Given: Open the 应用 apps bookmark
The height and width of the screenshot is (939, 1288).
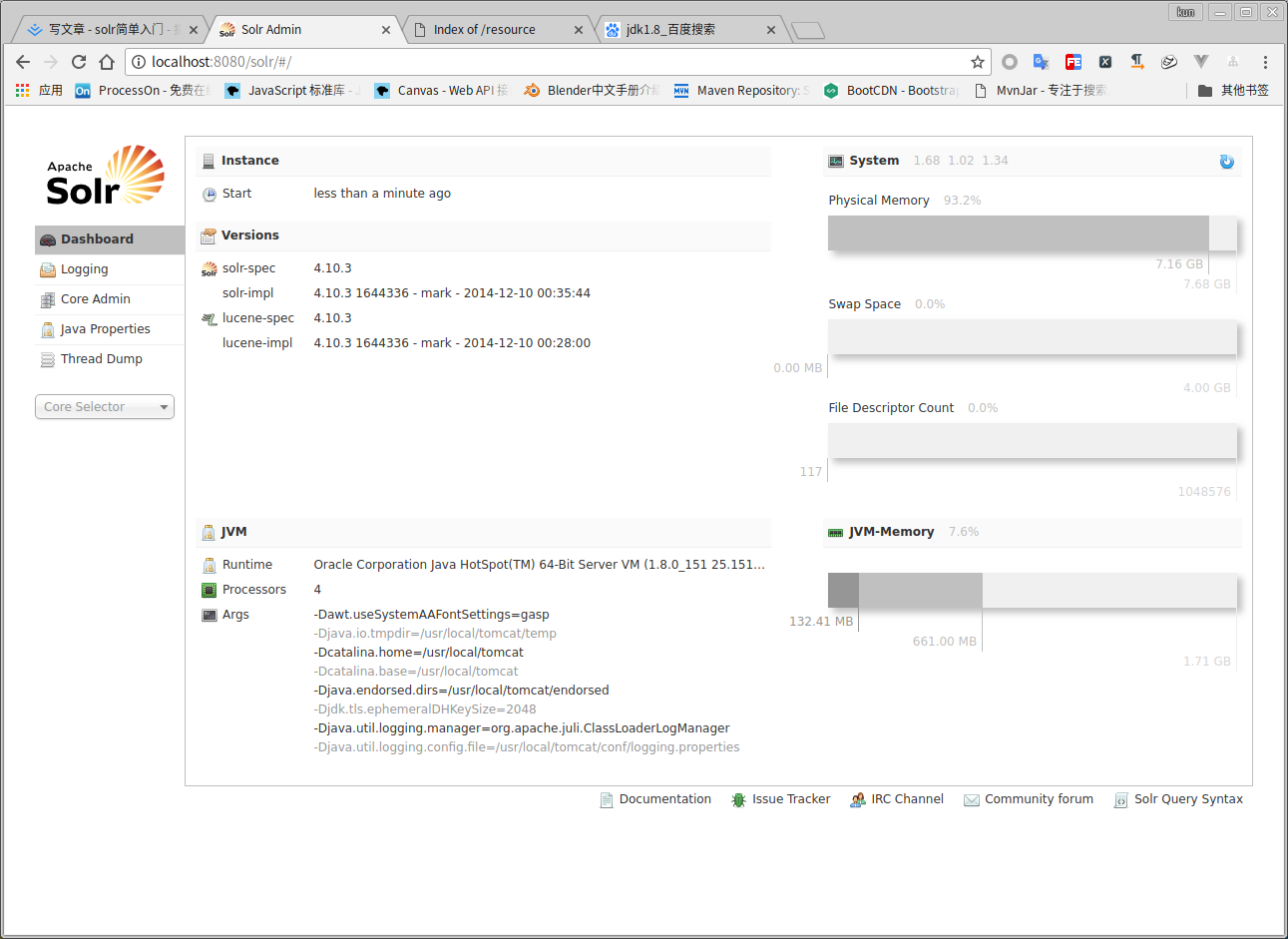Looking at the screenshot, I should pos(39,91).
